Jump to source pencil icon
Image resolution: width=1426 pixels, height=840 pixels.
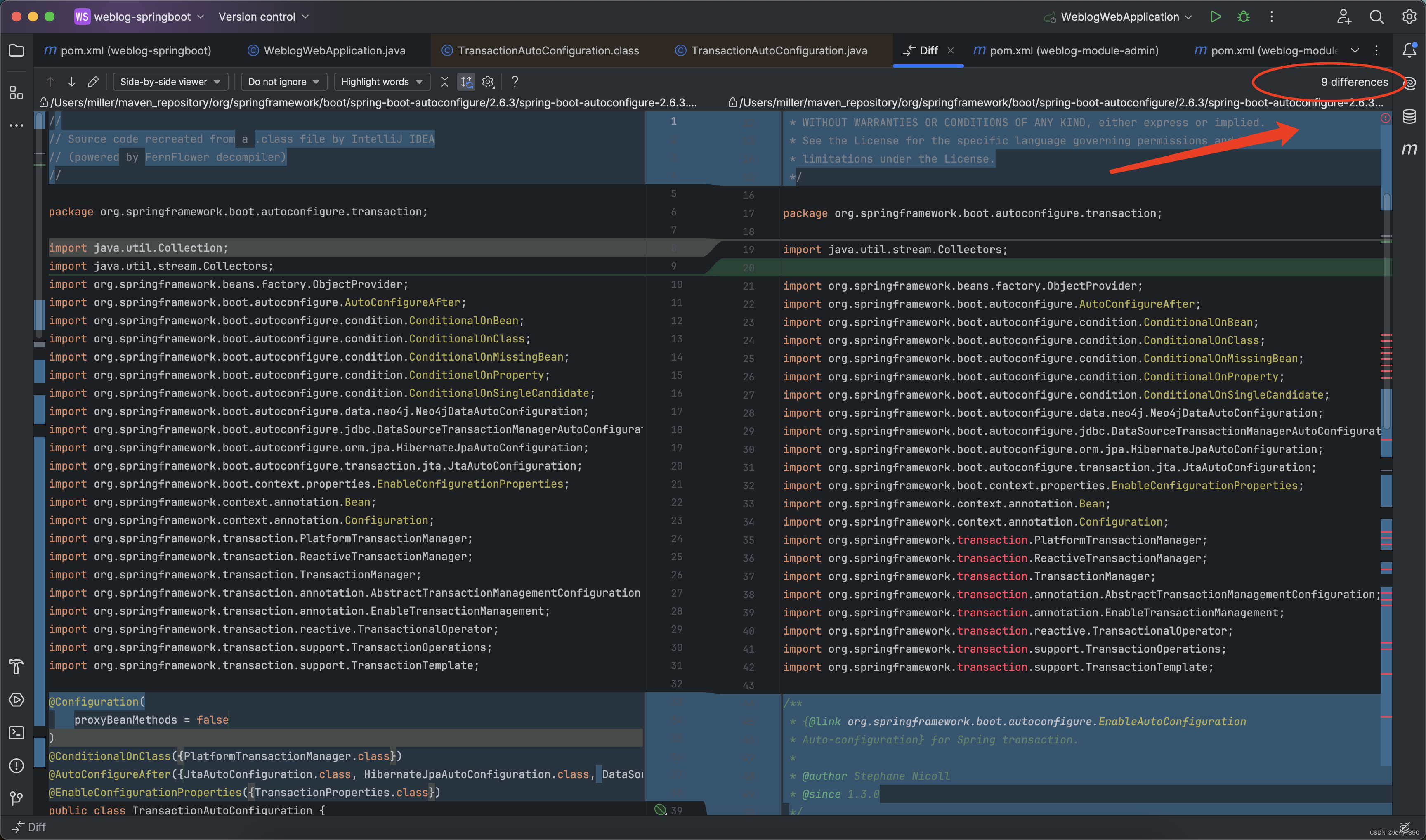[93, 82]
